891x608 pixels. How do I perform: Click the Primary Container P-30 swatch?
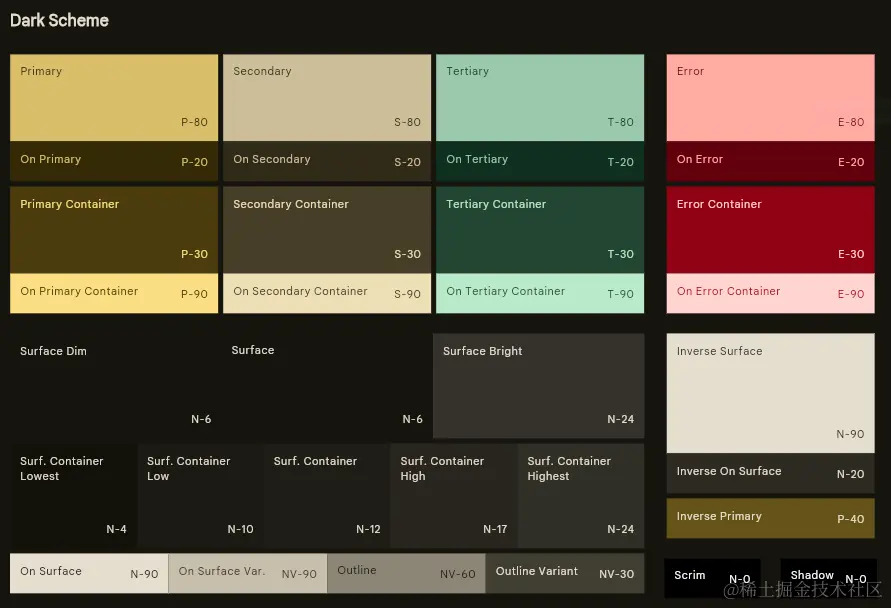114,230
